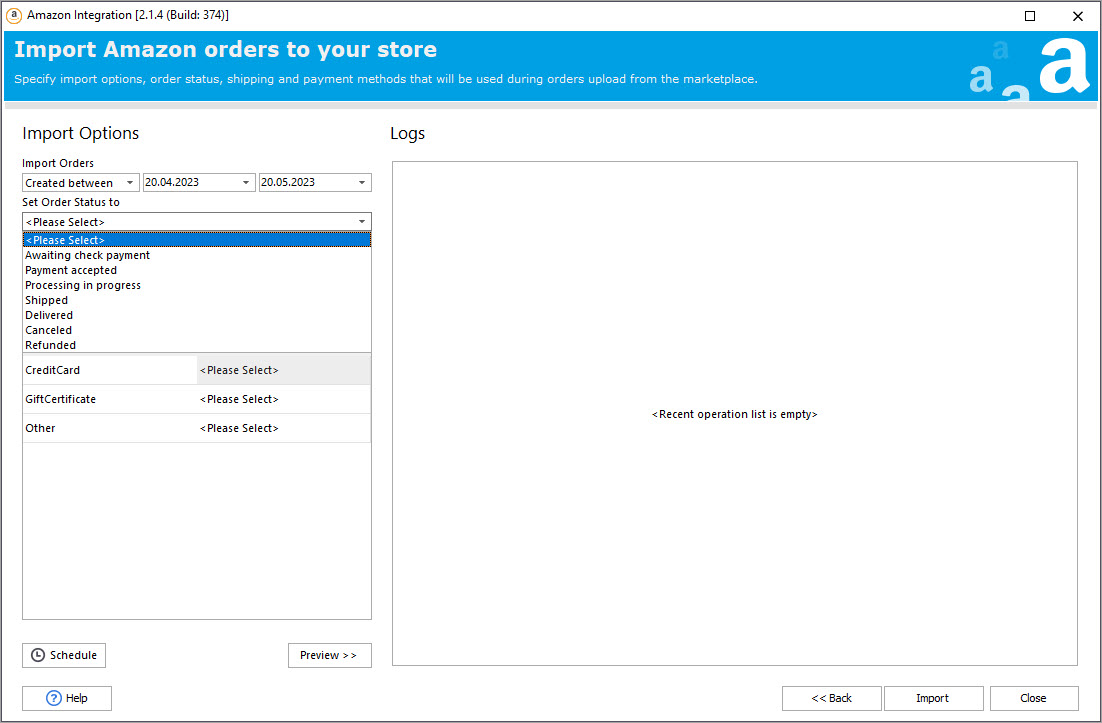Select 'Canceled' from the status list

coord(49,330)
